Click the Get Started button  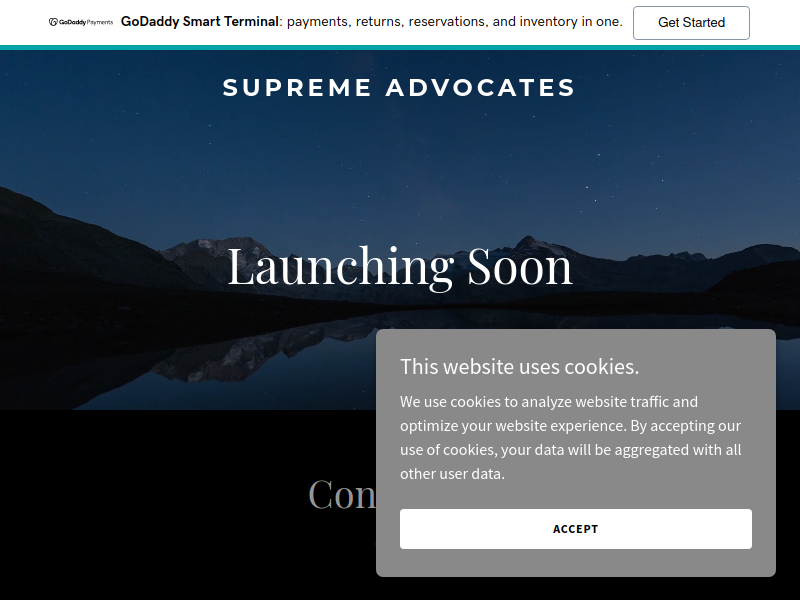pos(691,22)
